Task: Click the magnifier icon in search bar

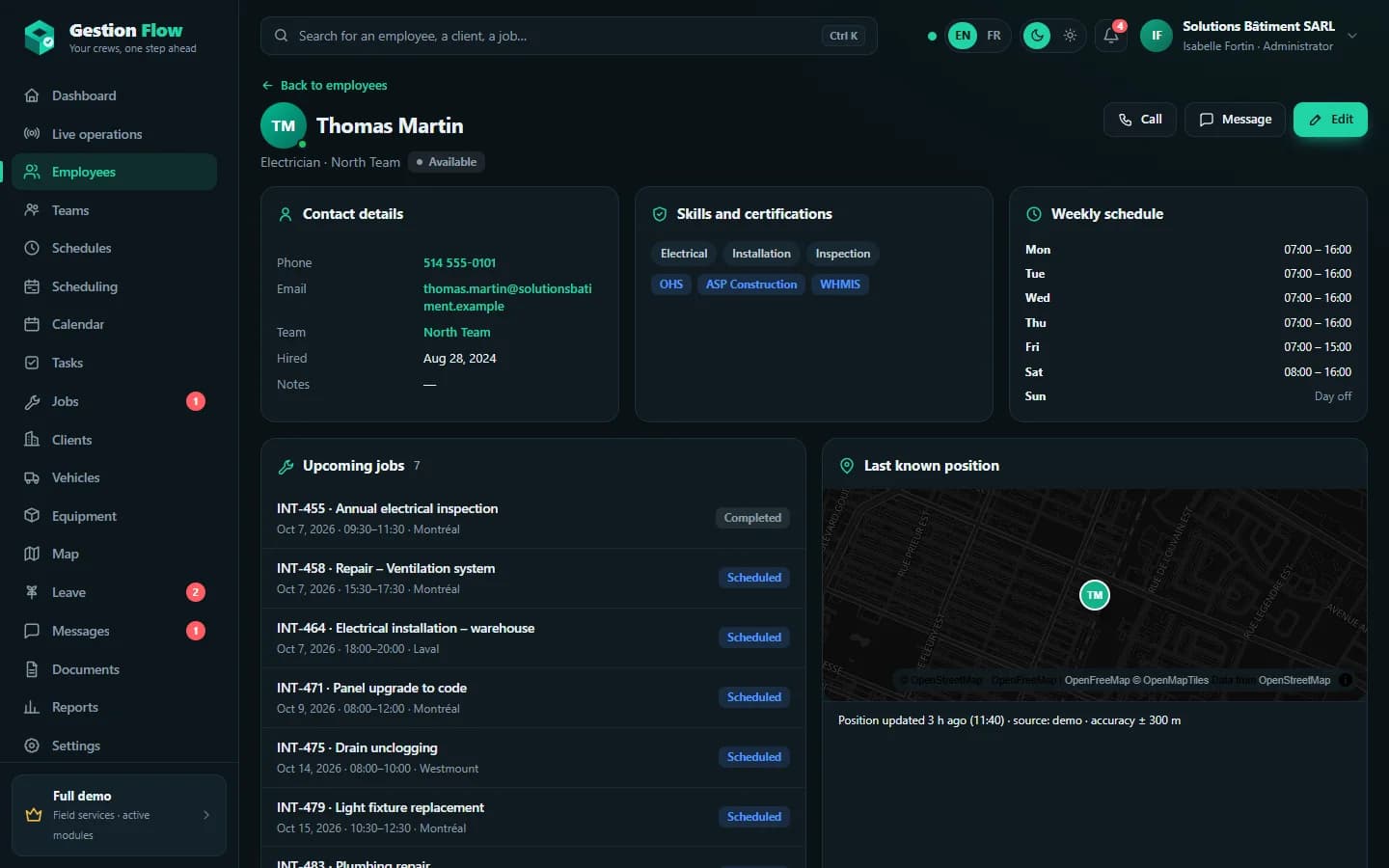Action: [281, 36]
